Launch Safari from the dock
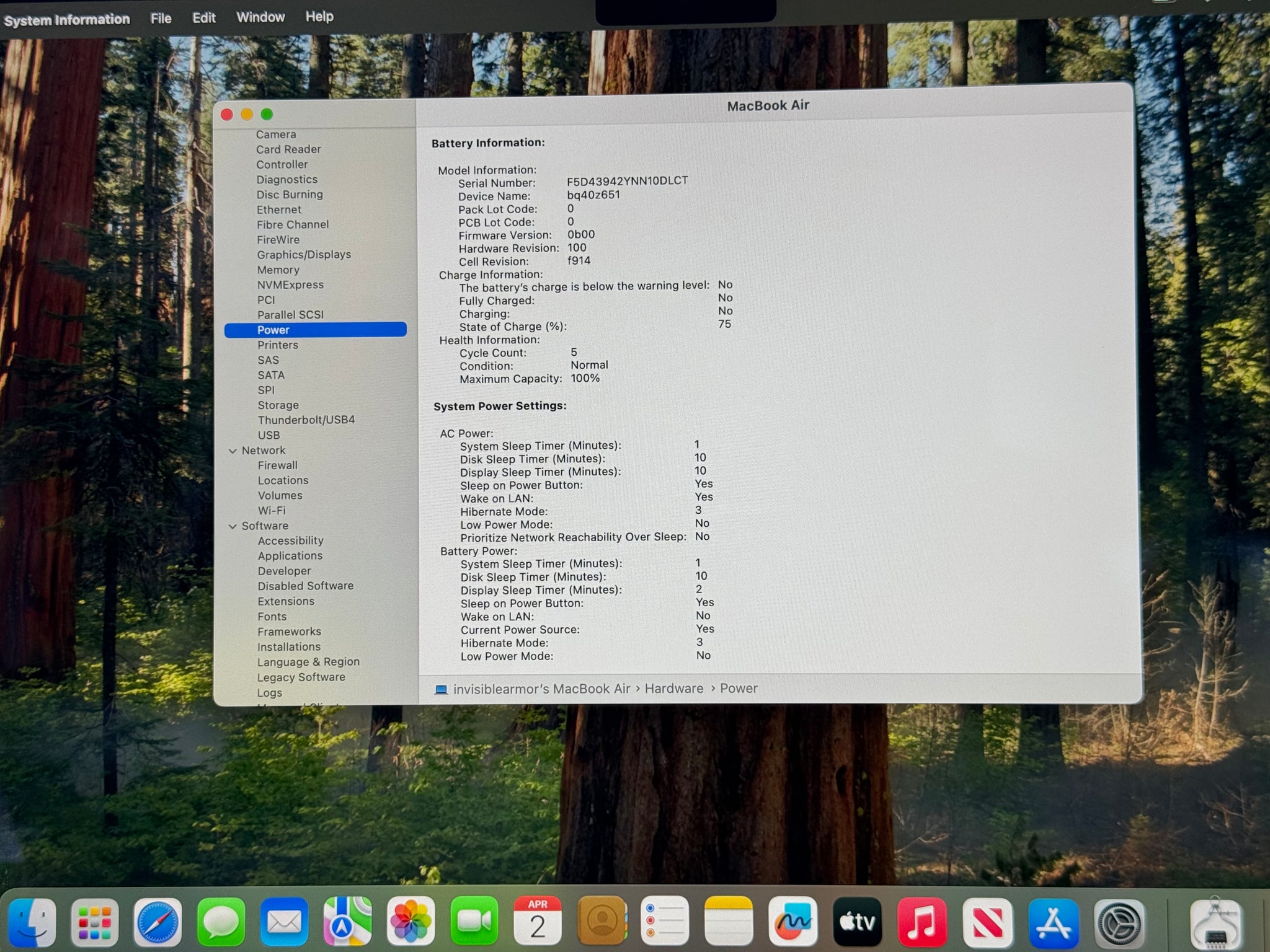The height and width of the screenshot is (952, 1270). (x=158, y=922)
